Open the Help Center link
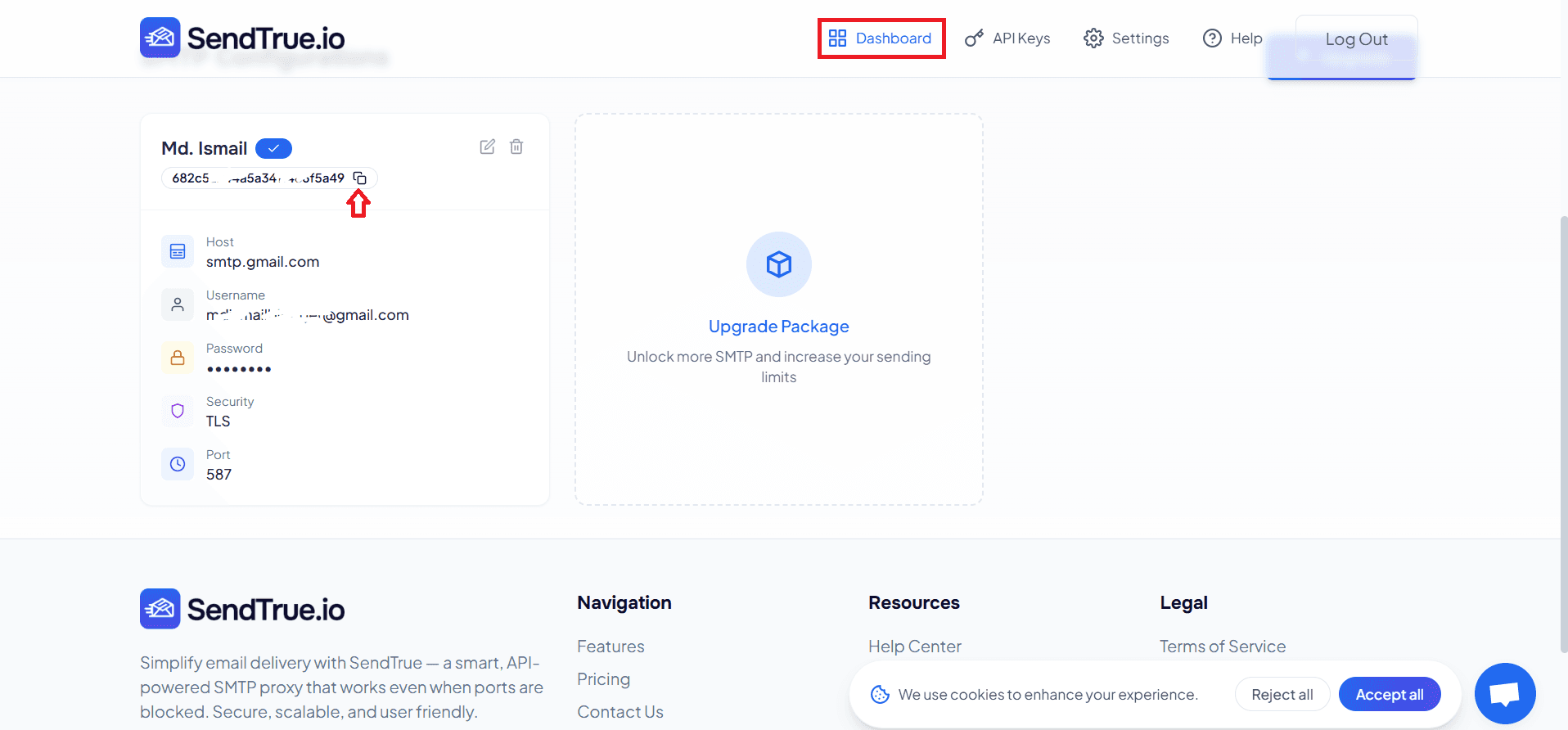Image resolution: width=1568 pixels, height=730 pixels. click(915, 647)
